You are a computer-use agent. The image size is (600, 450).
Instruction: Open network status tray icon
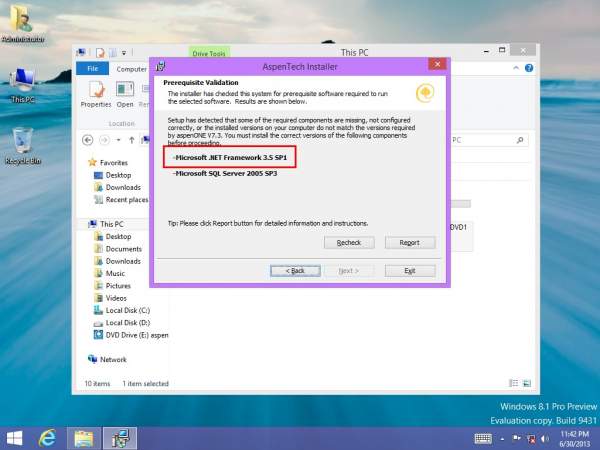tap(531, 439)
